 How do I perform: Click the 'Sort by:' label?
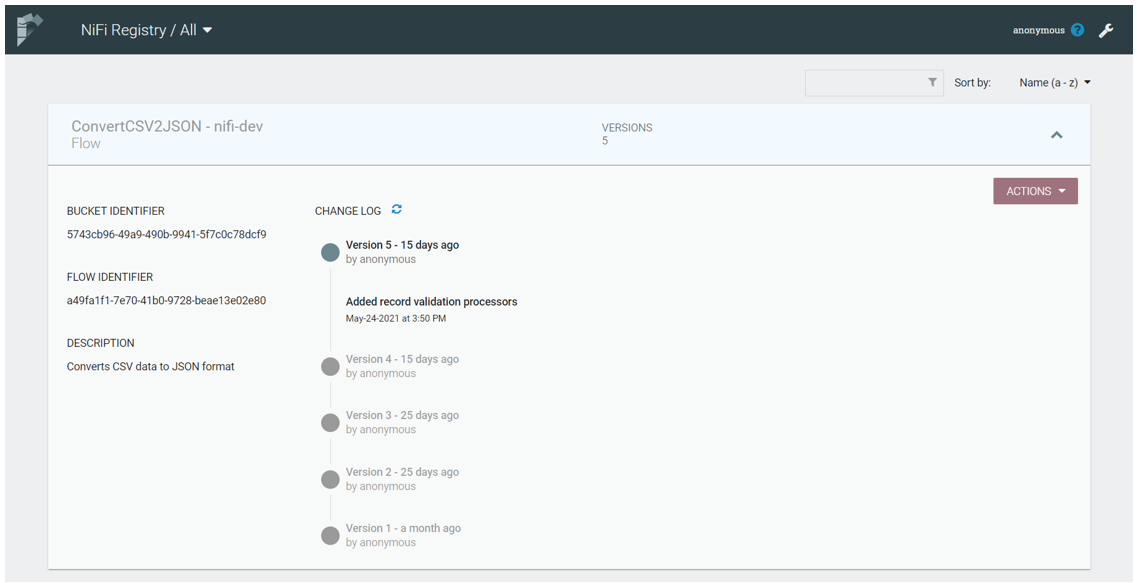pyautogui.click(x=972, y=83)
